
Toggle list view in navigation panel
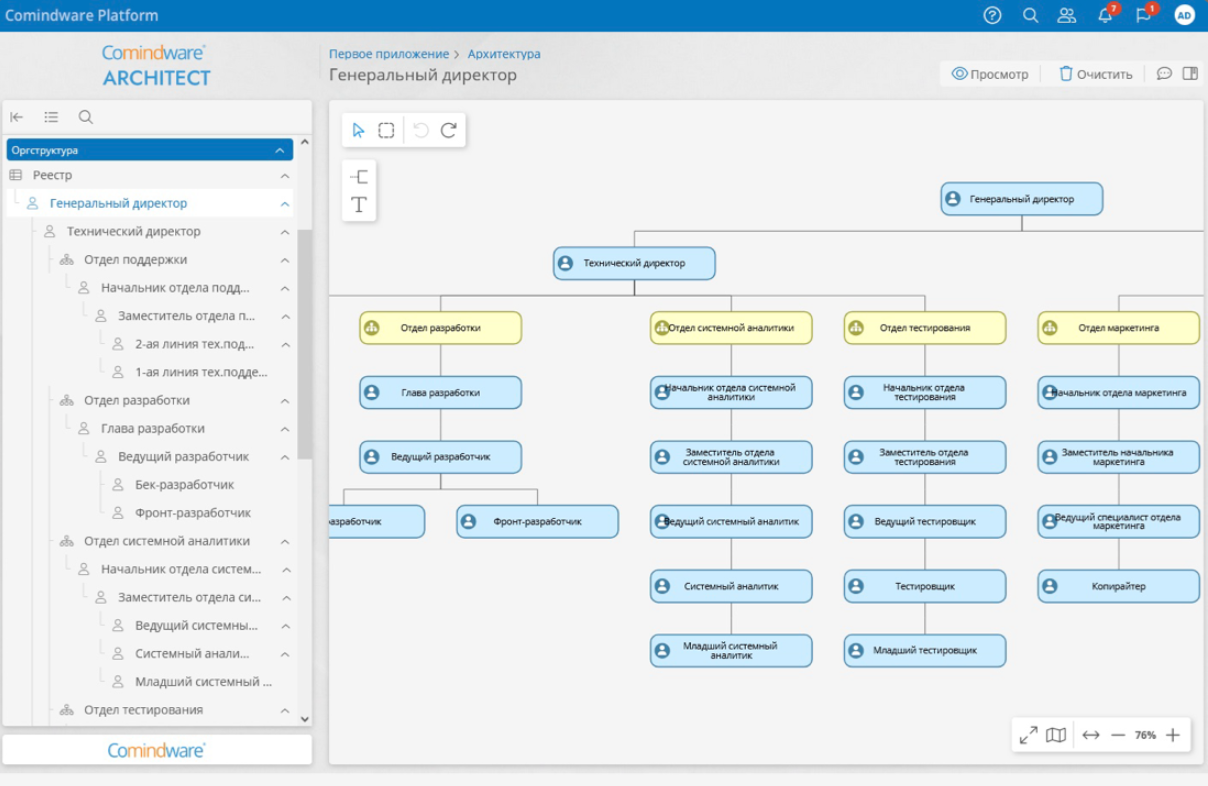(51, 117)
